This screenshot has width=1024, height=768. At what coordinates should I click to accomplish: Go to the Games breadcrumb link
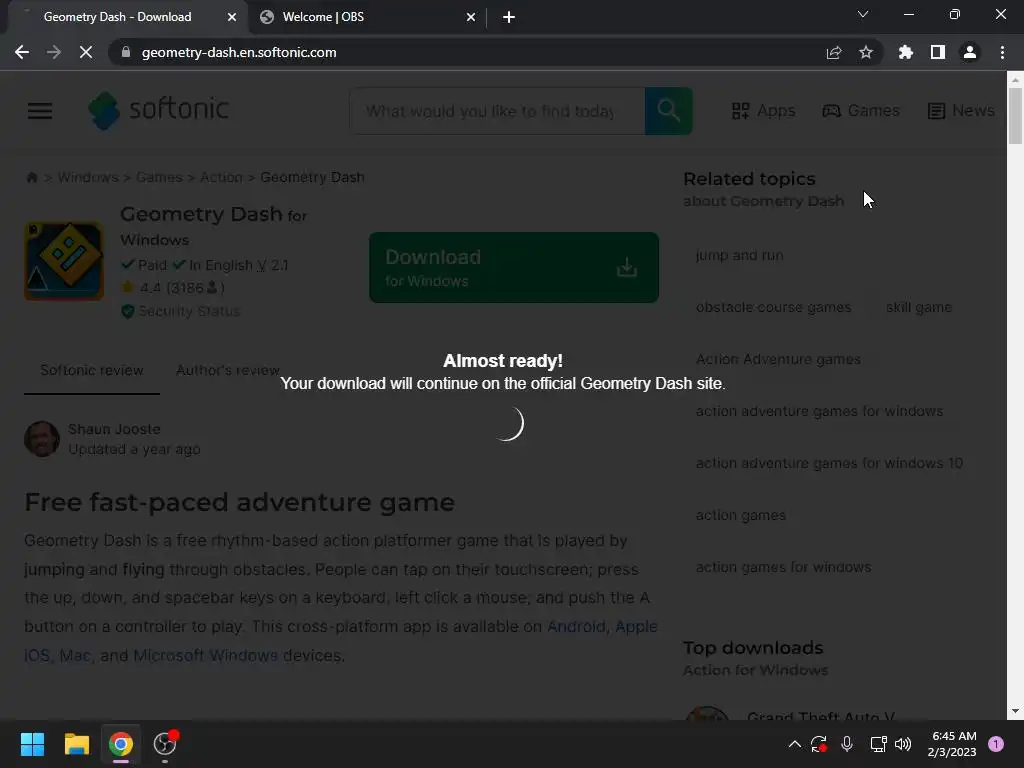click(x=159, y=177)
